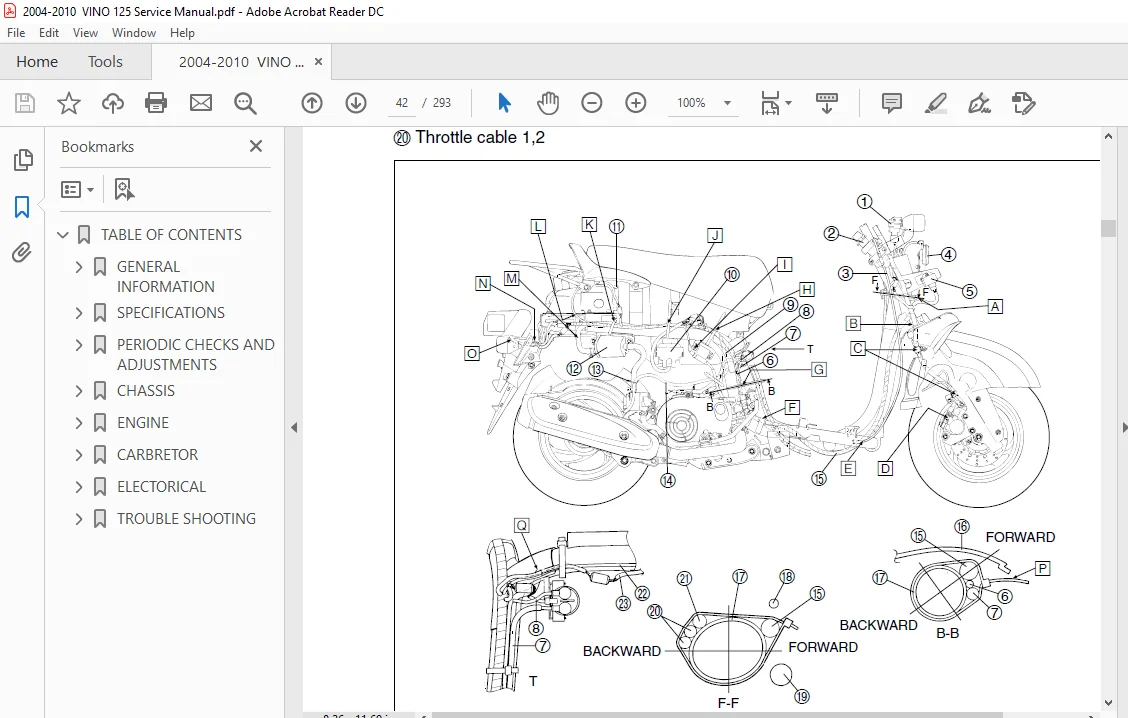
Task: Toggle the Bookmarks navigation pane icon
Action: (x=22, y=207)
